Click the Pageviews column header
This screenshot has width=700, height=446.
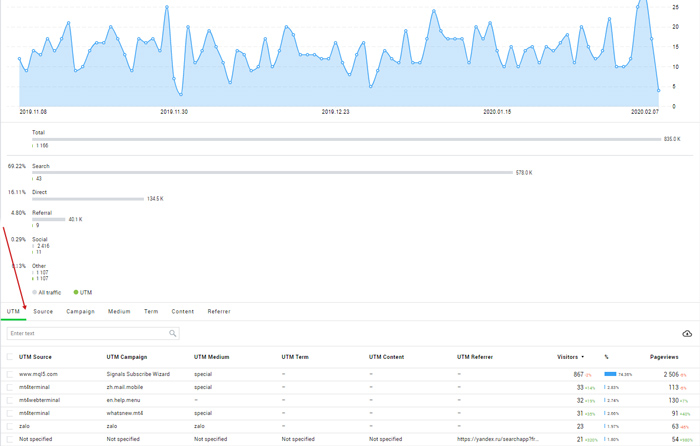[664, 357]
